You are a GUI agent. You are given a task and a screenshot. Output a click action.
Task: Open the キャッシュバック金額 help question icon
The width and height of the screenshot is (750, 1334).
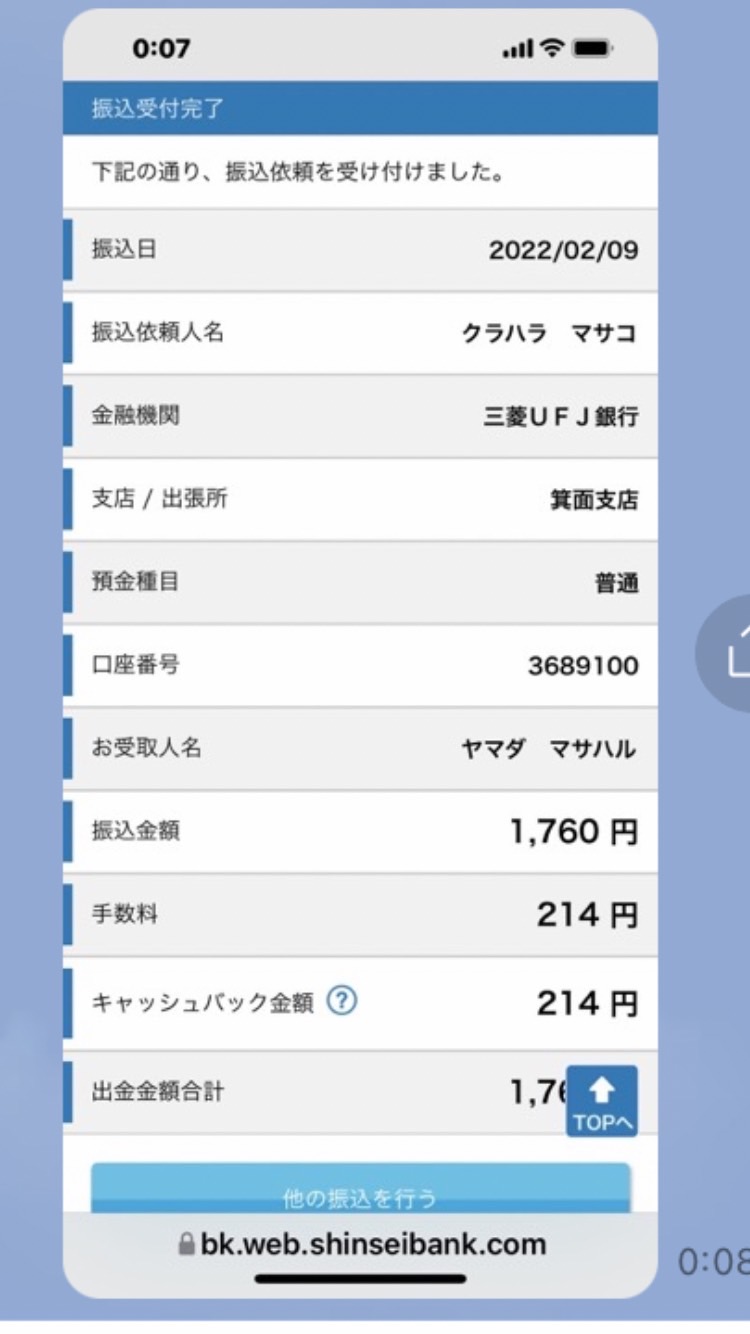pos(342,1001)
